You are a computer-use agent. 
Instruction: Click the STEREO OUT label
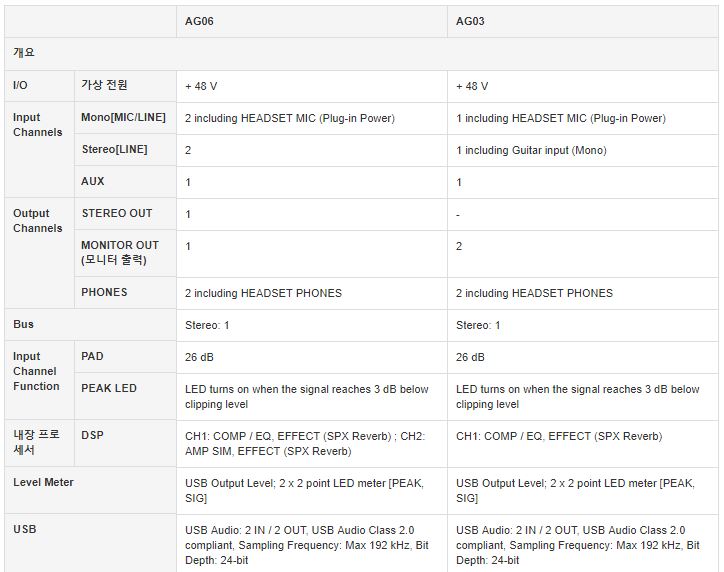pos(117,213)
